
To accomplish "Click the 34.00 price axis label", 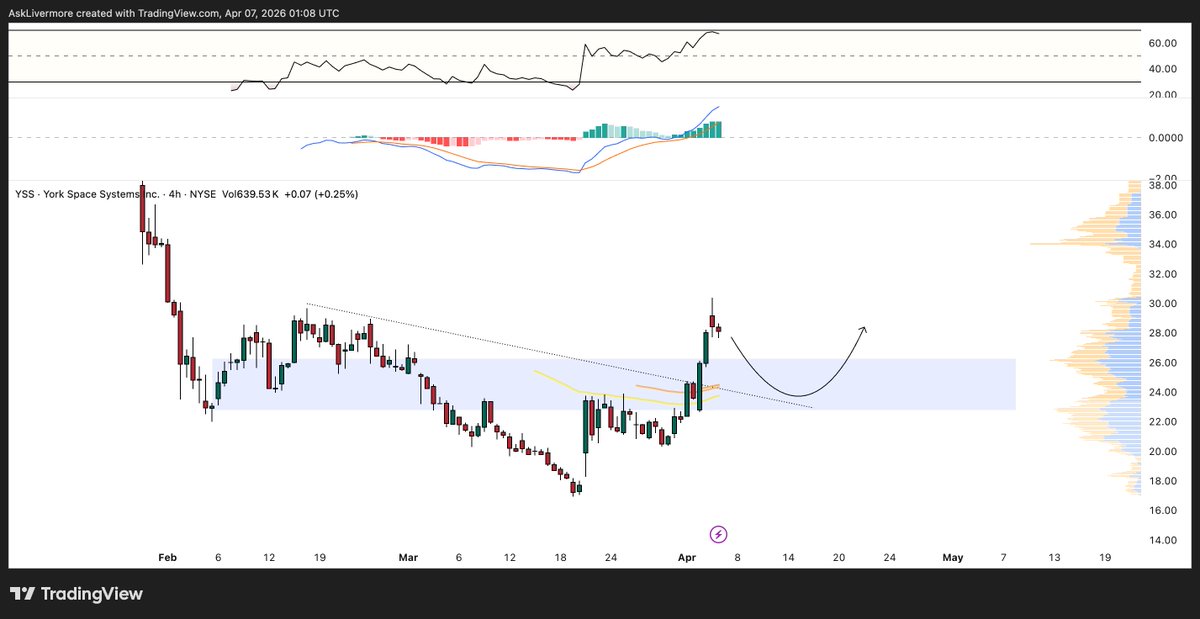I will [x=1161, y=244].
